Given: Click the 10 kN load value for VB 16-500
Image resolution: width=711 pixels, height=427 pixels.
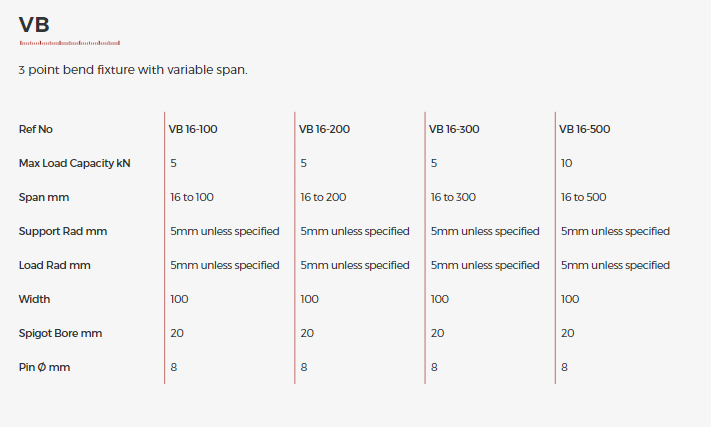Looking at the screenshot, I should tap(566, 163).
